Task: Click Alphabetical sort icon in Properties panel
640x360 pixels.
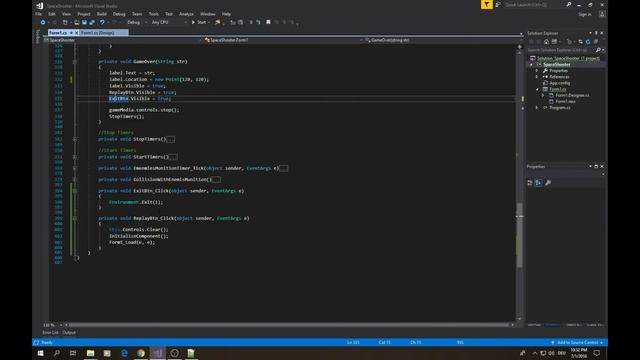Action: [x=539, y=183]
